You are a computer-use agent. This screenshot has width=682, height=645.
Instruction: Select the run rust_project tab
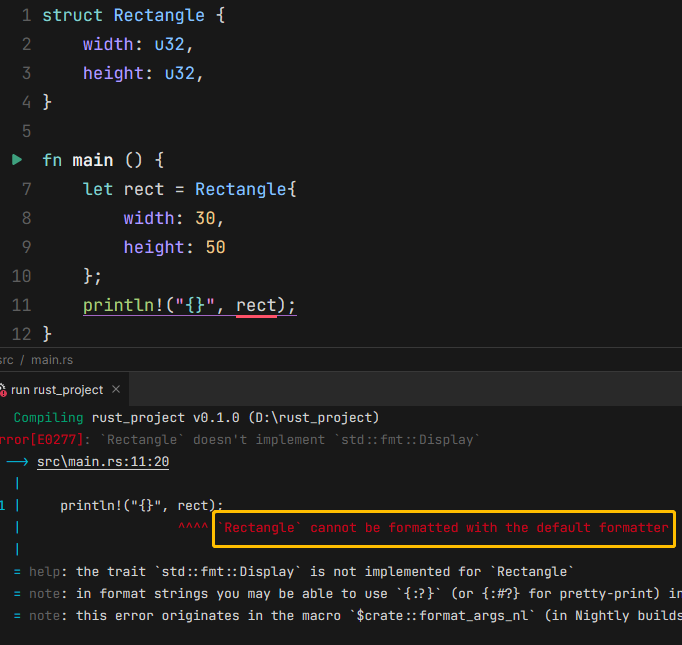coord(57,390)
